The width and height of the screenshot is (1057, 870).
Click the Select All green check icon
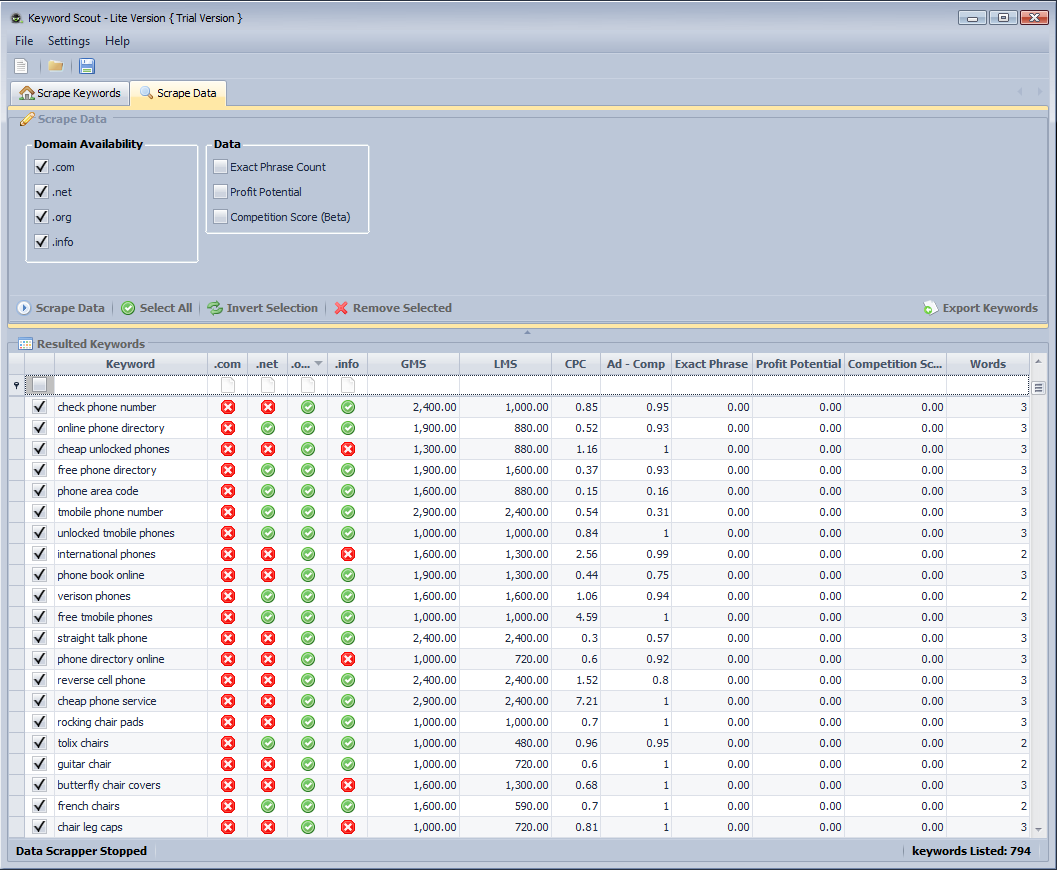tap(128, 308)
